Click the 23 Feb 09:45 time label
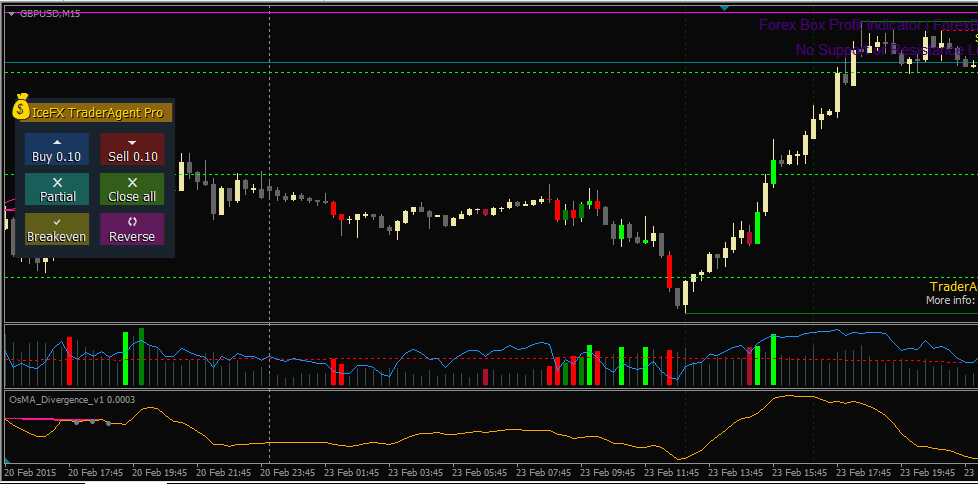Image resolution: width=978 pixels, height=484 pixels. (608, 472)
